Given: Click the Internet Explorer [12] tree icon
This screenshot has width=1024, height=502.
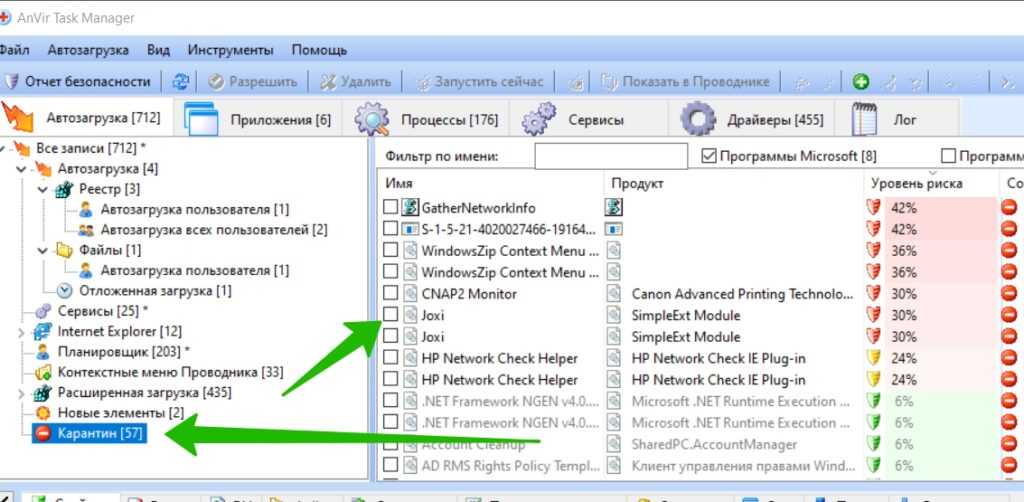Looking at the screenshot, I should (x=43, y=332).
